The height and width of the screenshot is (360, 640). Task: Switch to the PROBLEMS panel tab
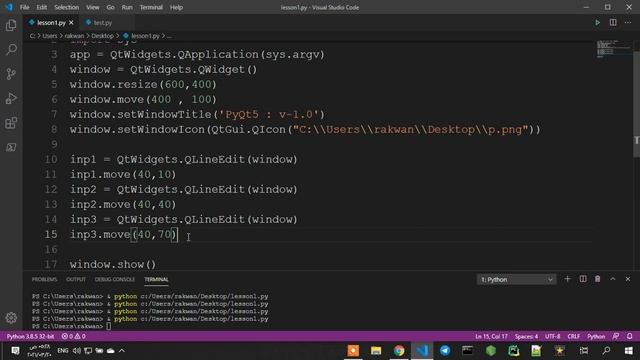pyautogui.click(x=44, y=280)
